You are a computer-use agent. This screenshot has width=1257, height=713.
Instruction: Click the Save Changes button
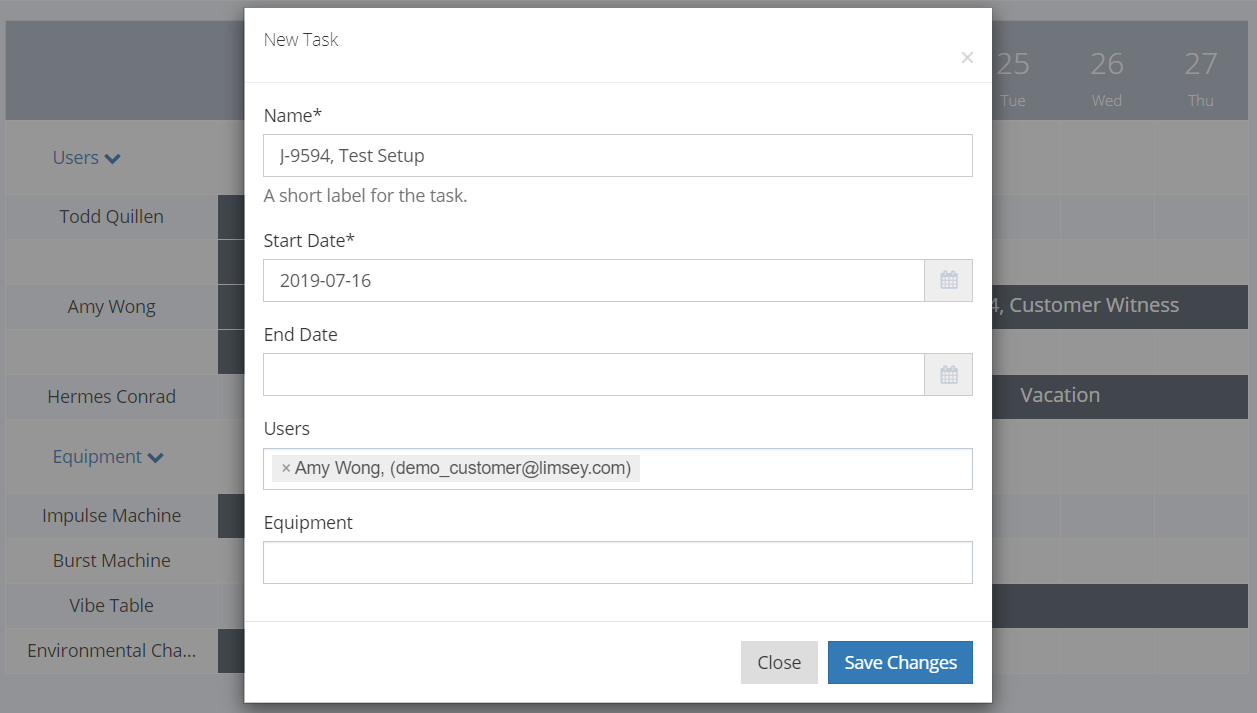(900, 662)
